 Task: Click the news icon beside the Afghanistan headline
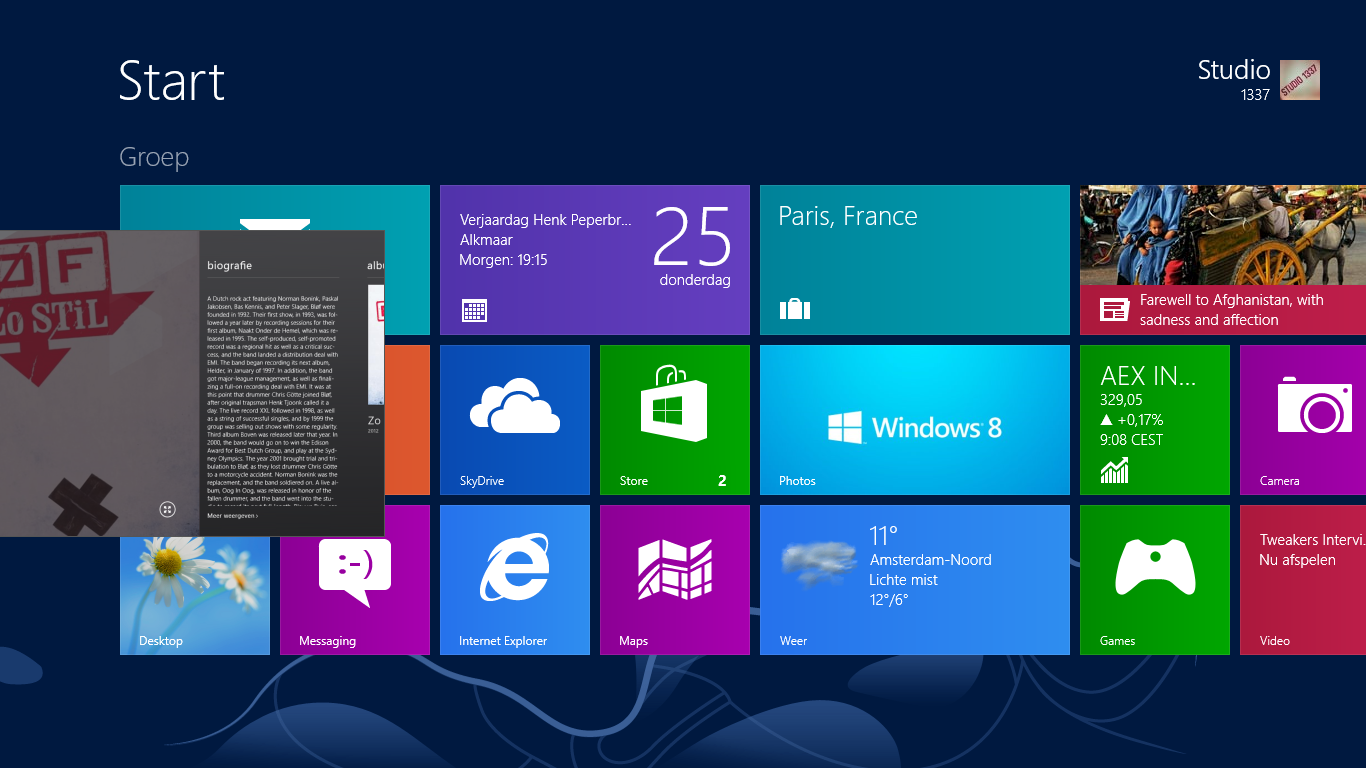(x=1114, y=310)
